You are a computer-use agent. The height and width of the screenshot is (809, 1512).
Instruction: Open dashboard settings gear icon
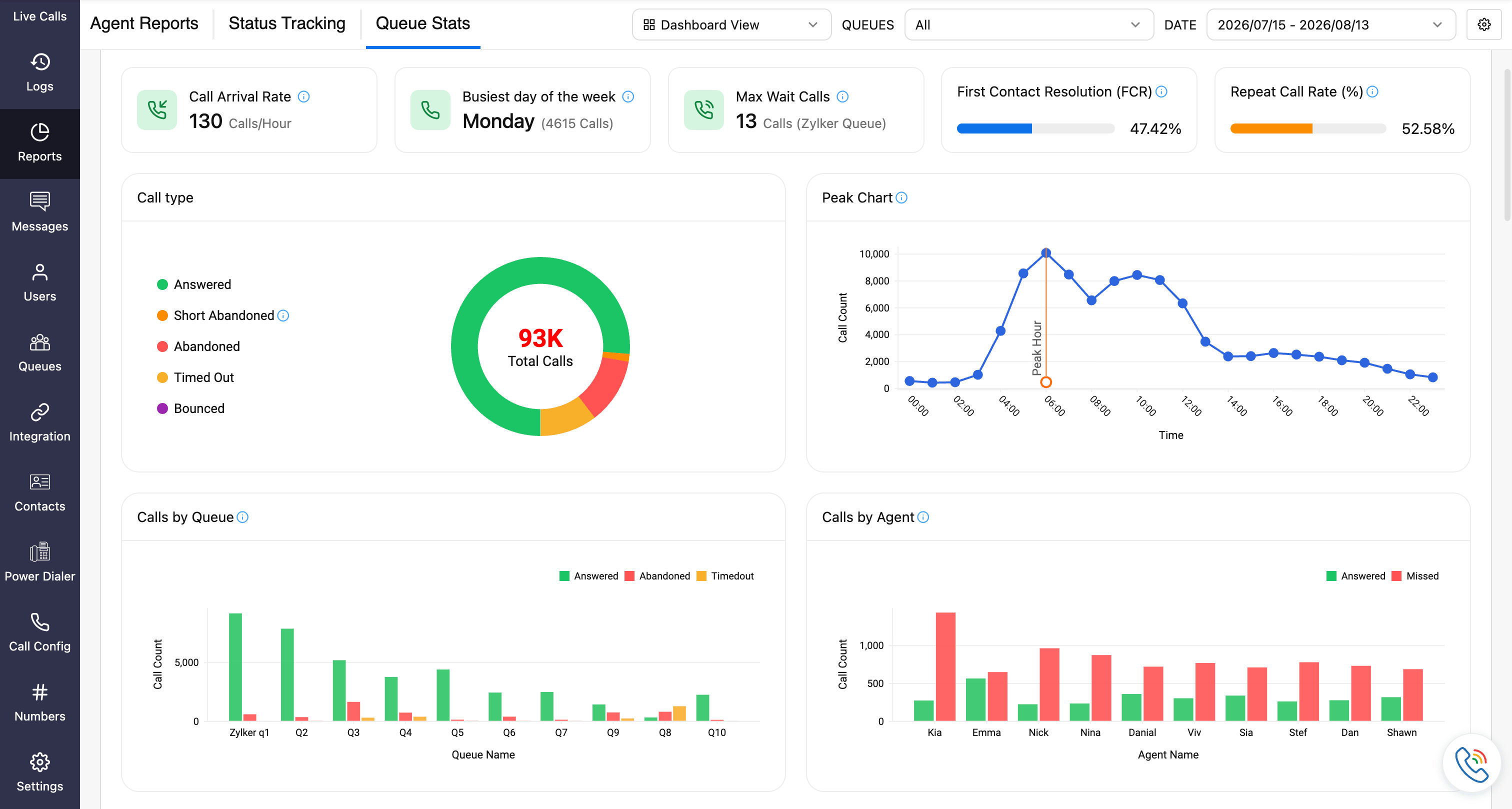(x=1484, y=24)
